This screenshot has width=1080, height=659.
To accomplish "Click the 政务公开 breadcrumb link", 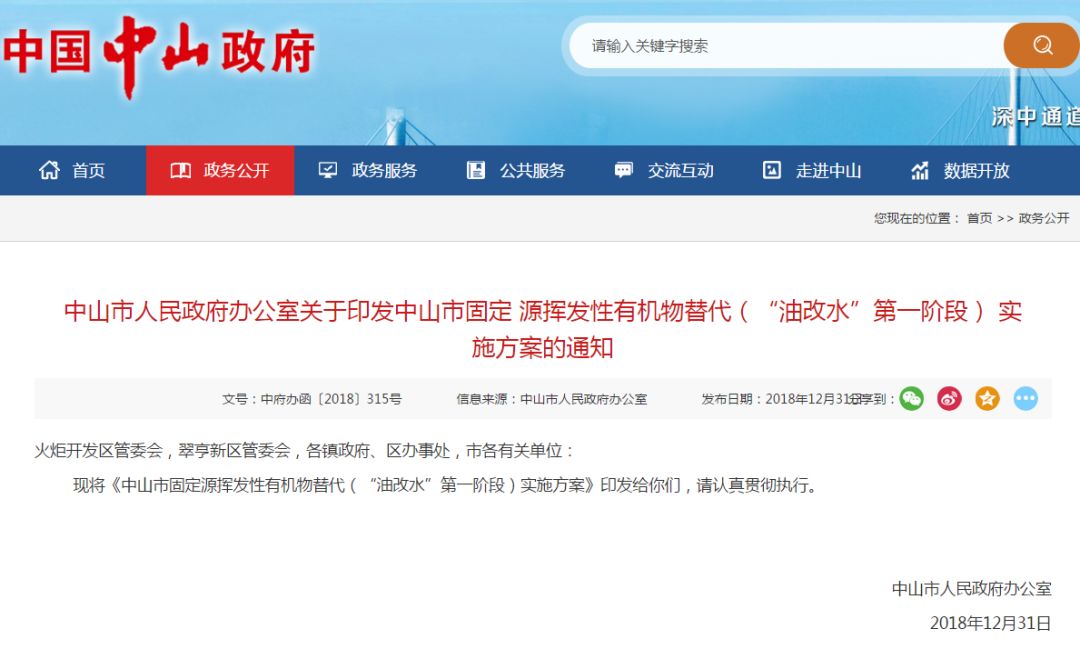I will (1043, 218).
